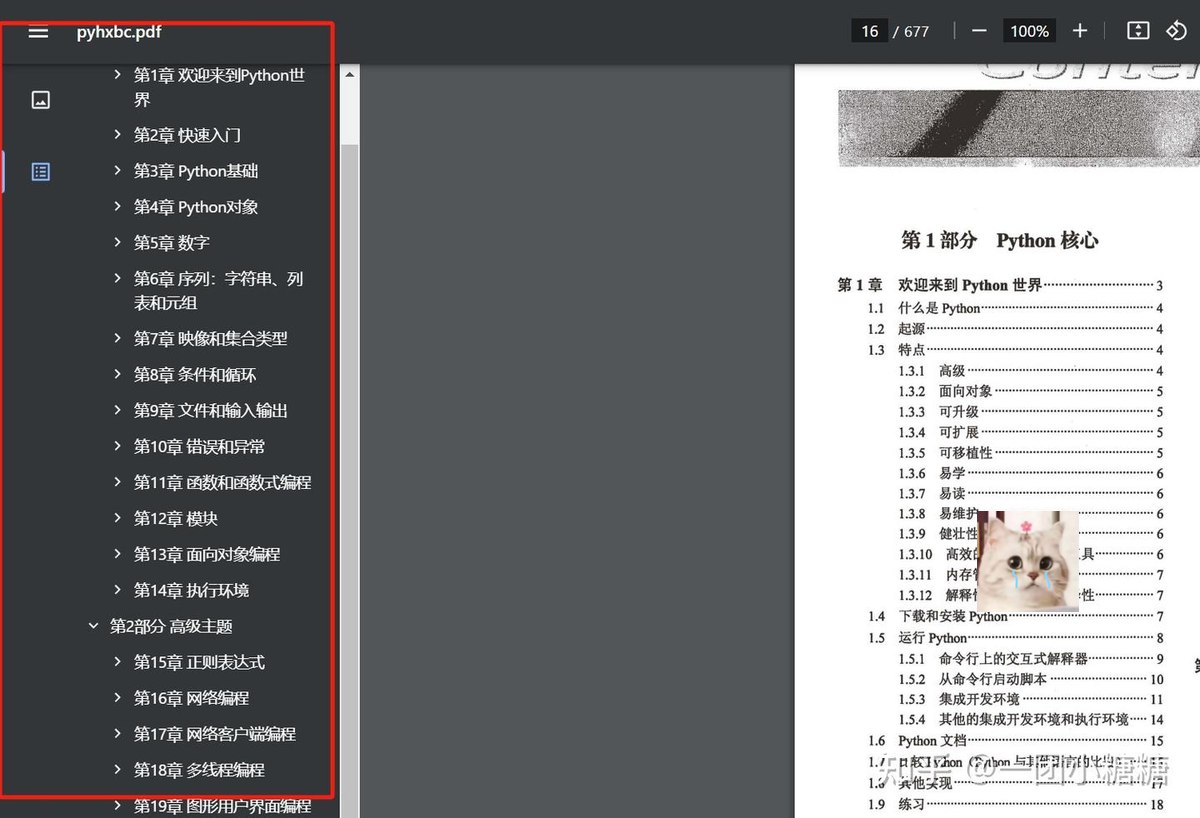Jump to 第16章 网络编程

click(192, 697)
